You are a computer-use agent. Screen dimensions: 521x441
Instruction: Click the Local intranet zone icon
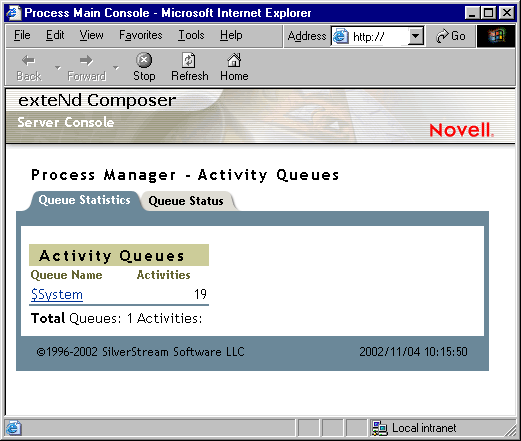(x=380, y=428)
